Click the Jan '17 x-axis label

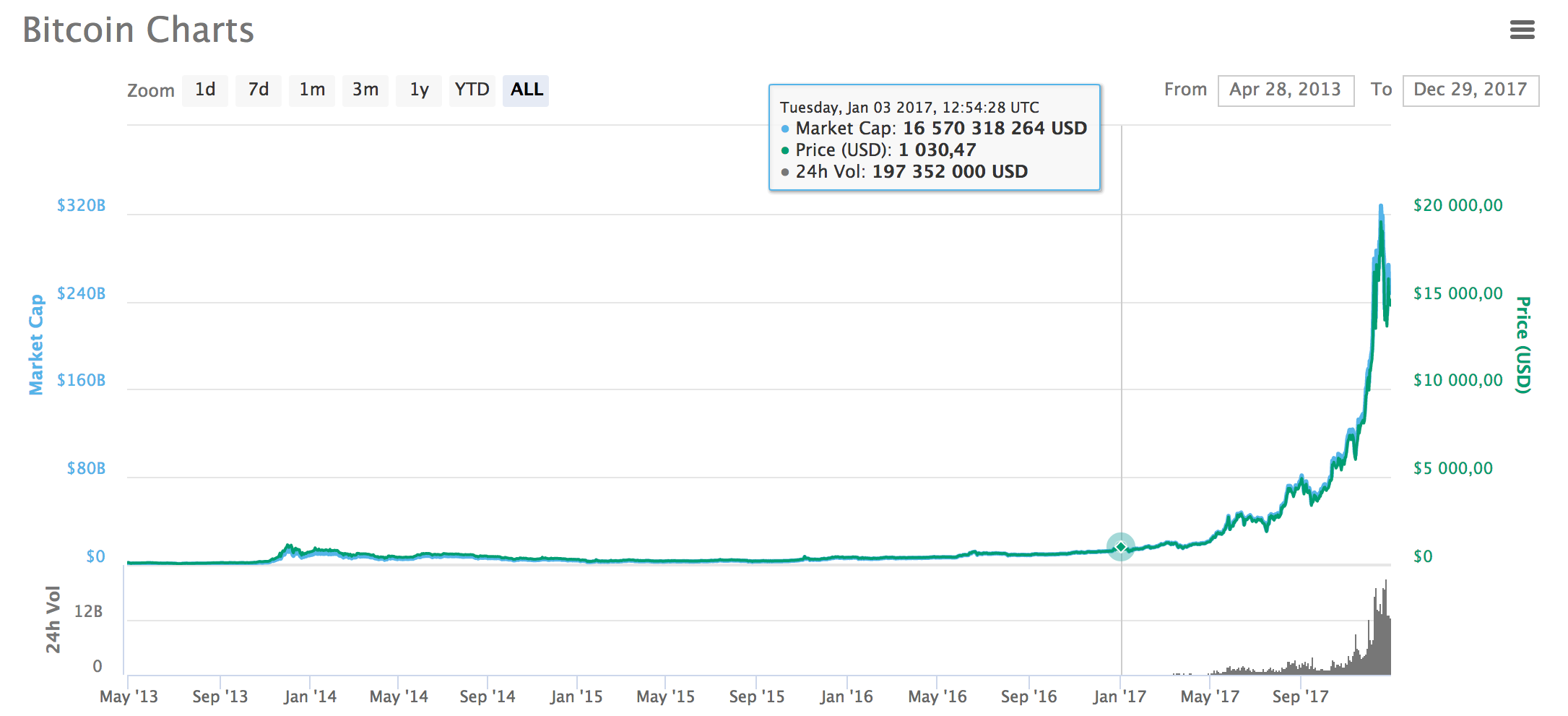coord(1119,696)
